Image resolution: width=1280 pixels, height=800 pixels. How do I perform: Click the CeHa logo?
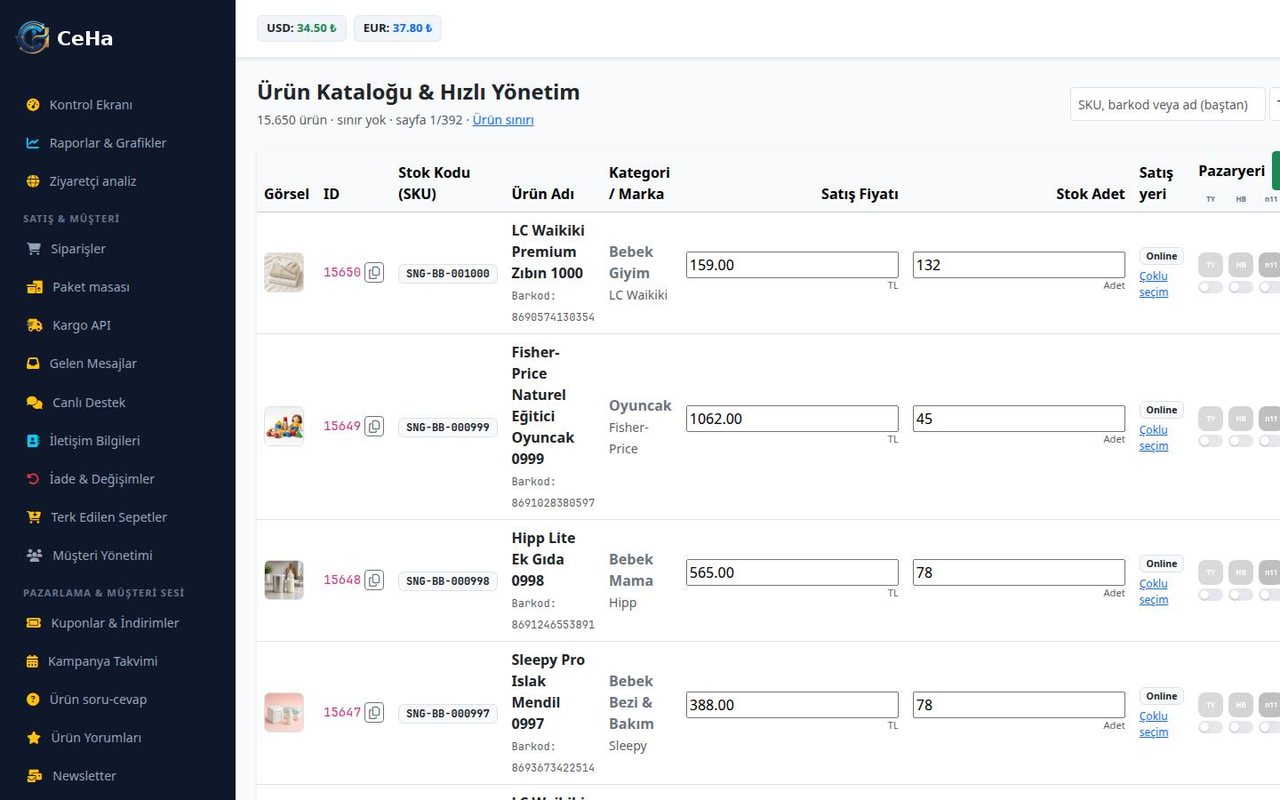pos(64,38)
